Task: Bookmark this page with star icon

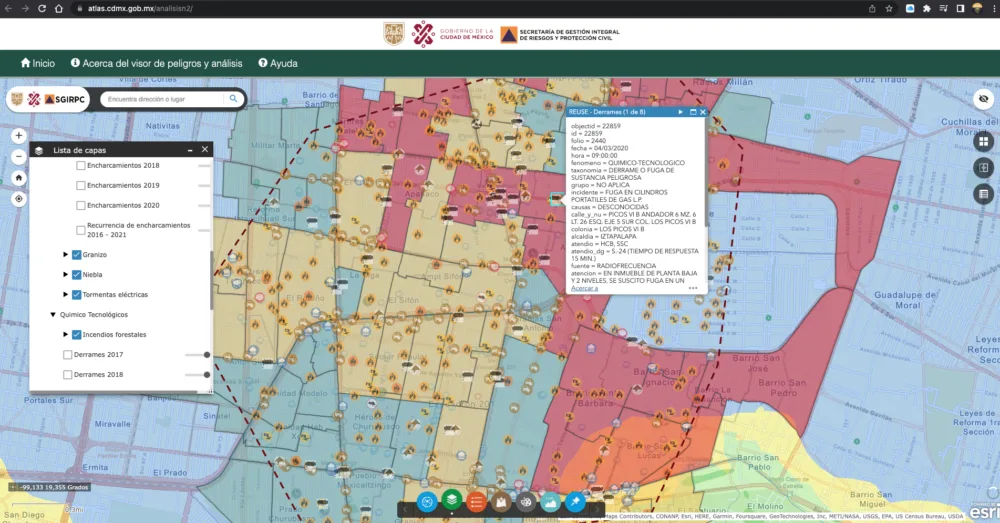Action: tap(889, 8)
